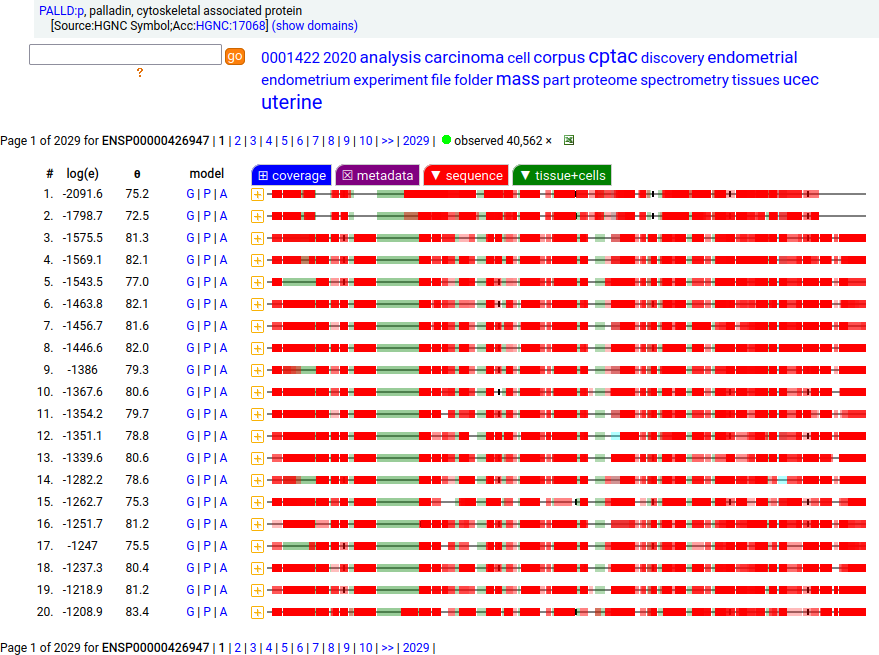Screen dimensions: 879x655
Task: Click the 'discovery' tag
Action: tap(672, 58)
